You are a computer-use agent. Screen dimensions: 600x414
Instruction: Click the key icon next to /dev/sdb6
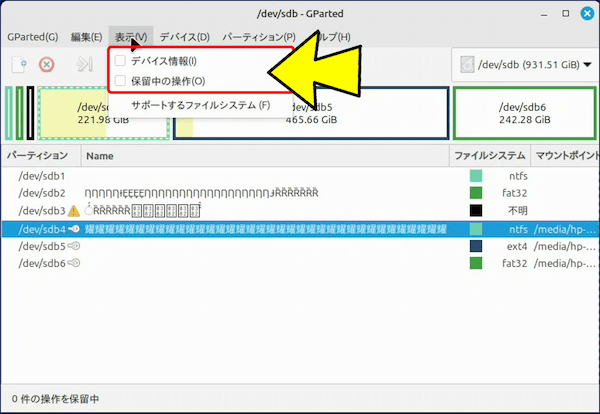point(74,263)
